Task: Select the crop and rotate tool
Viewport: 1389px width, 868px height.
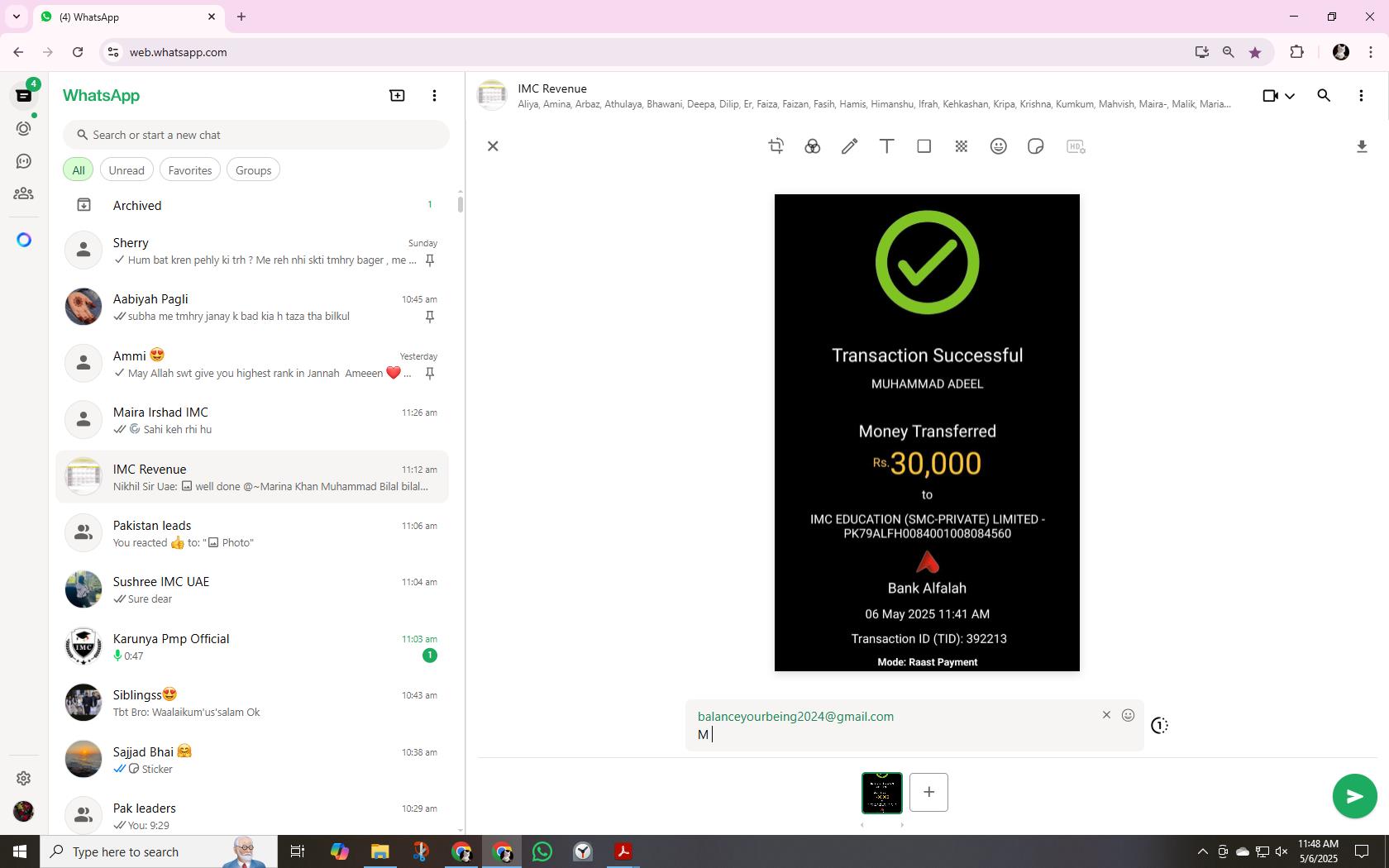Action: coord(776,146)
